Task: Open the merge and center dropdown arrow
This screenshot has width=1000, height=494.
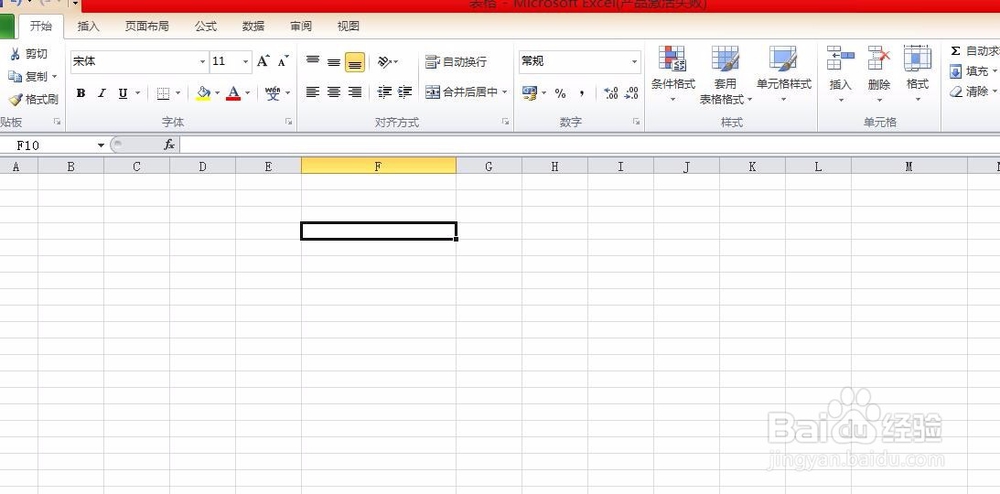Action: click(x=504, y=92)
